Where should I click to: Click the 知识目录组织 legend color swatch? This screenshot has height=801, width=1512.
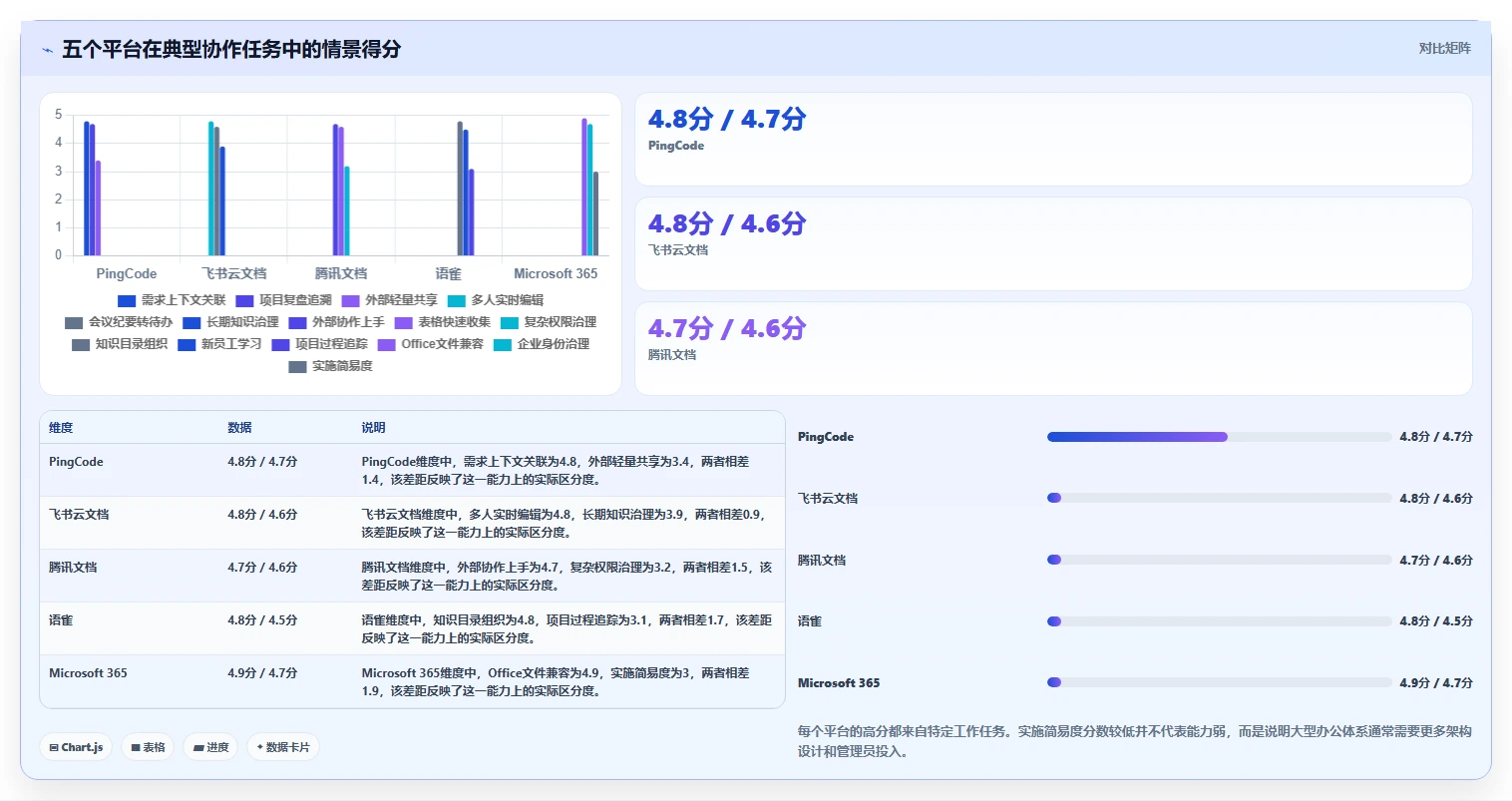[81, 344]
